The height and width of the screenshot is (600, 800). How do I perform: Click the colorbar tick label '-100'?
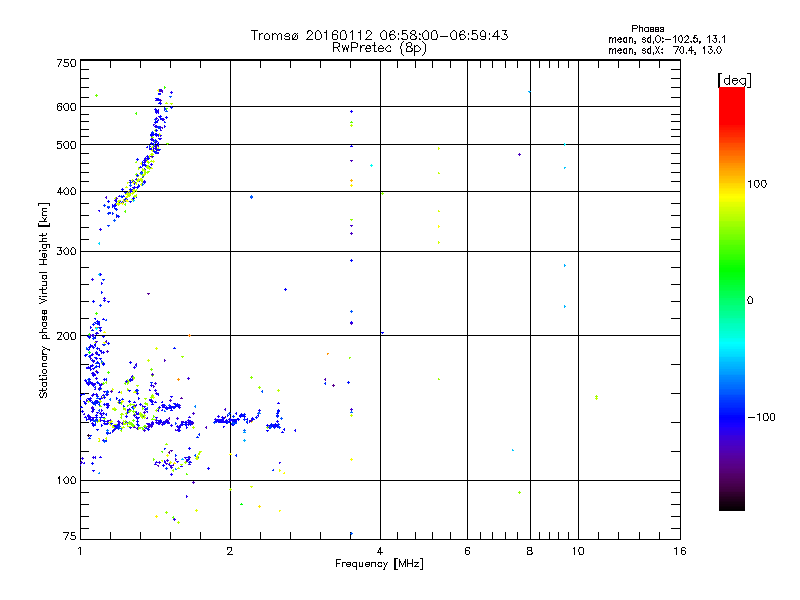click(x=761, y=417)
